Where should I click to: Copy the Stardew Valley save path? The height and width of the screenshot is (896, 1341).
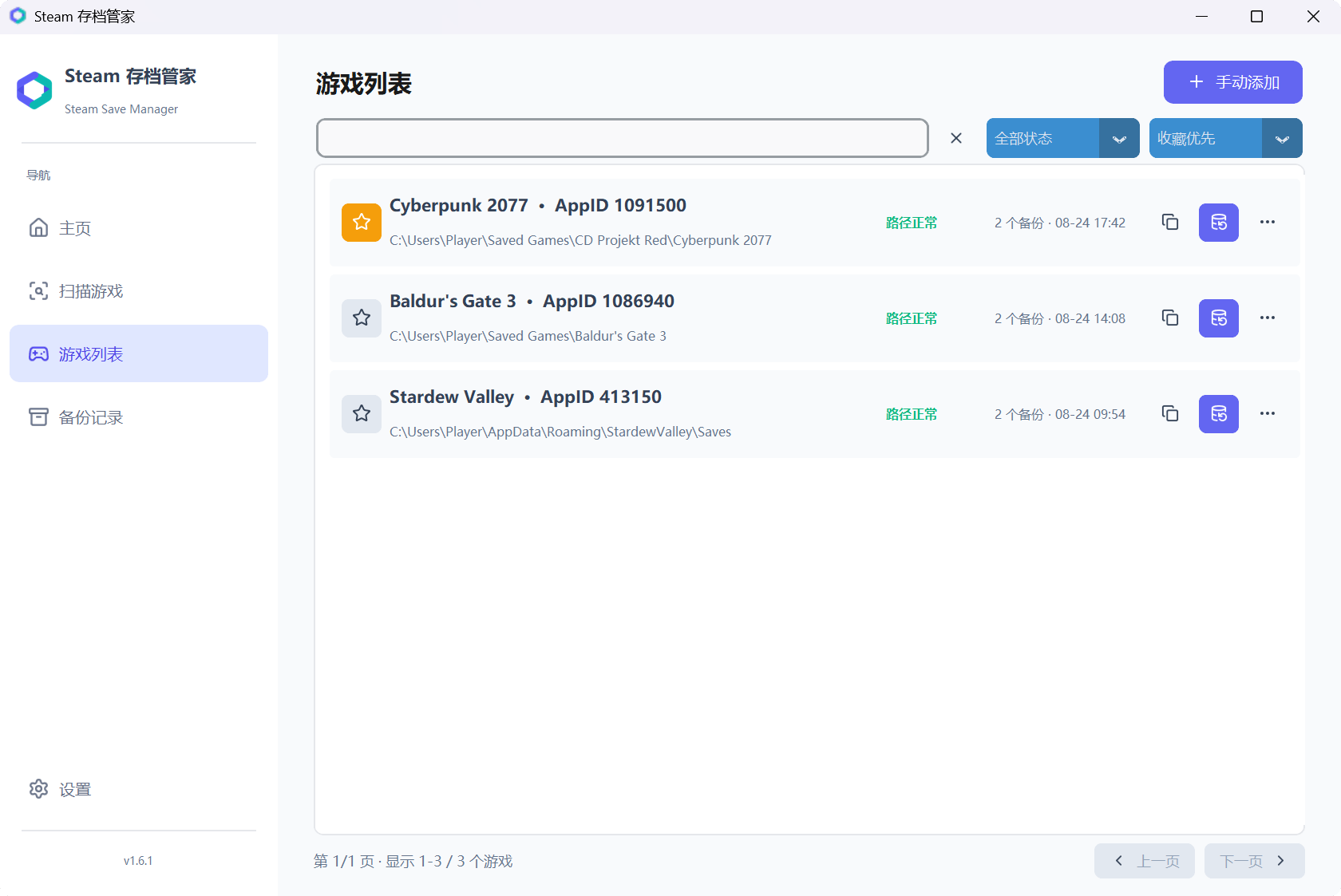[1170, 413]
